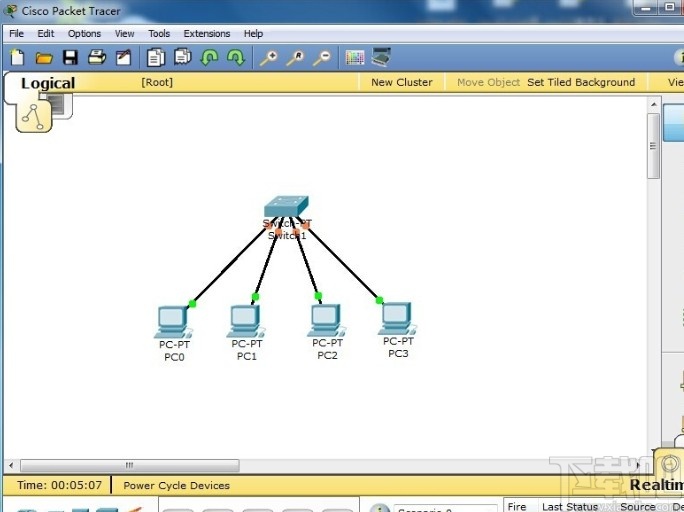Select the Switch1 device
The width and height of the screenshot is (684, 512).
pyautogui.click(x=287, y=206)
